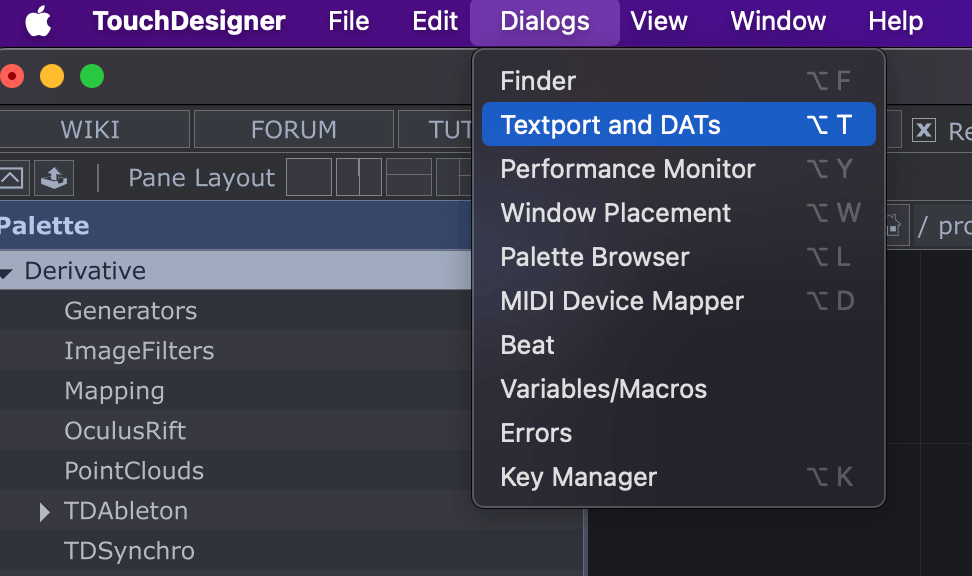Click the home icon in path bar
Image resolution: width=972 pixels, height=576 pixels.
tap(893, 226)
